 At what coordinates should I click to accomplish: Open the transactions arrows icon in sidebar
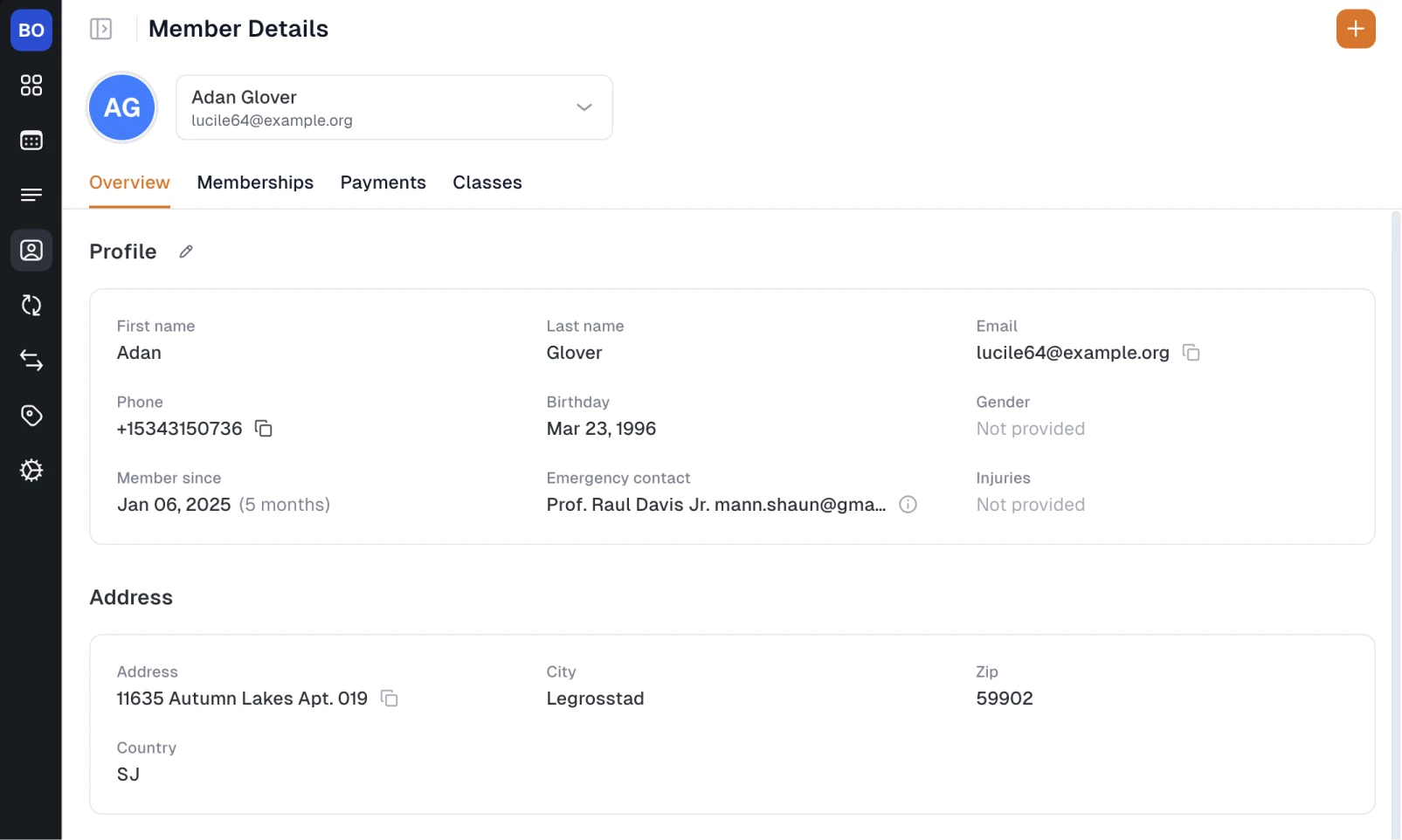tap(31, 360)
